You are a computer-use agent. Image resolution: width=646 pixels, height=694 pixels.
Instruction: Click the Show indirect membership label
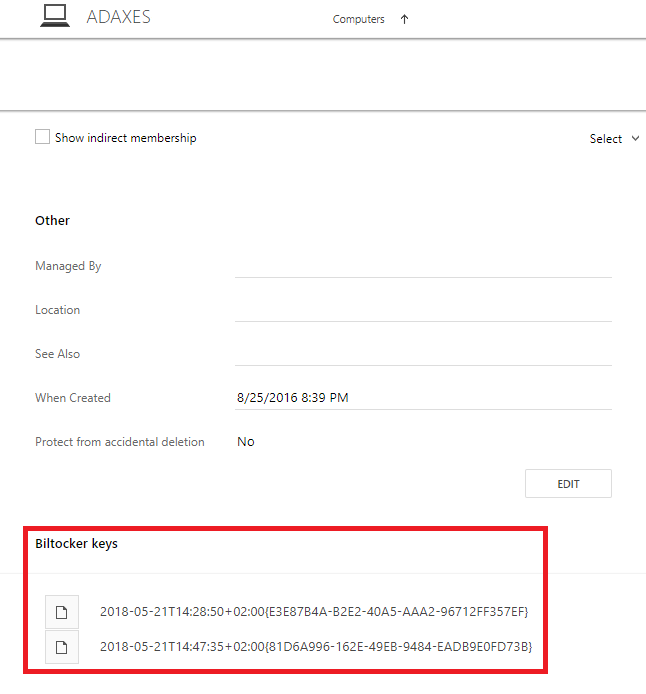pos(126,138)
